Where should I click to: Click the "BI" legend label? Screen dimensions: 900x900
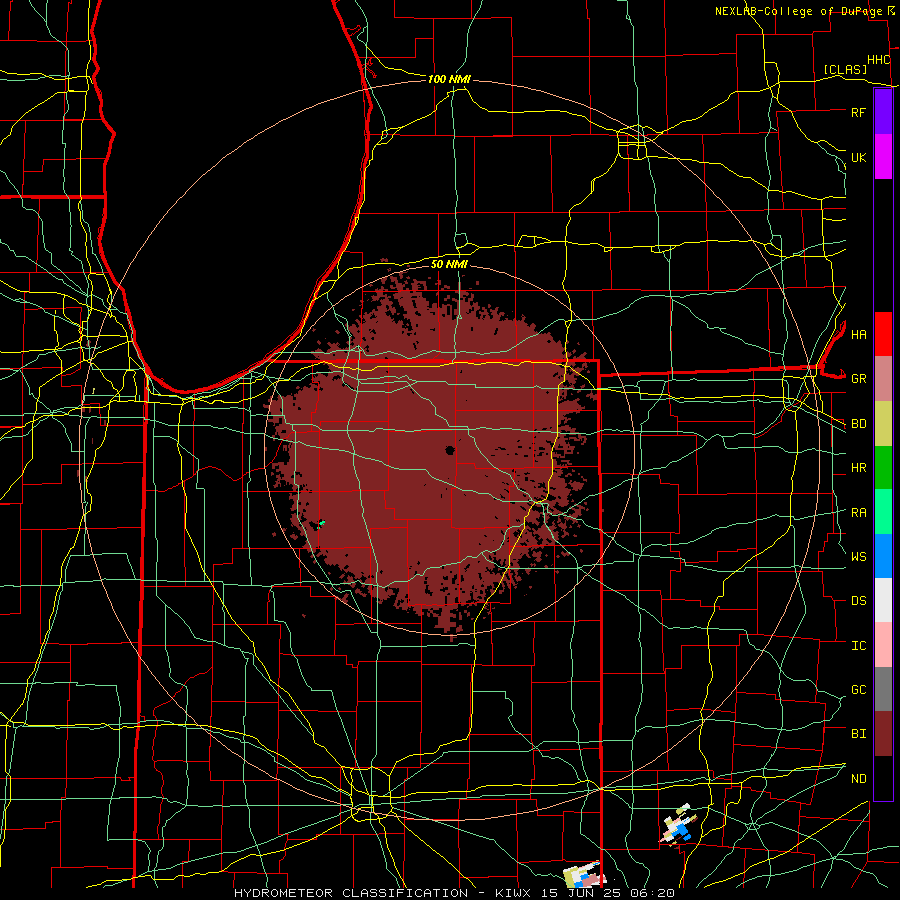858,734
